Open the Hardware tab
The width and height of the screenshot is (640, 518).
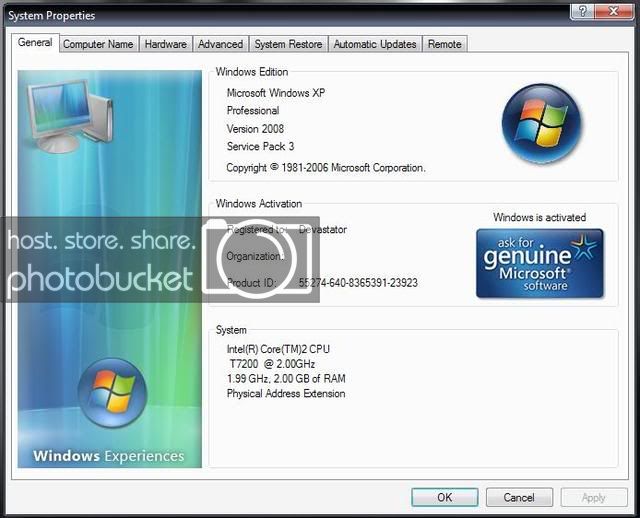(x=166, y=44)
